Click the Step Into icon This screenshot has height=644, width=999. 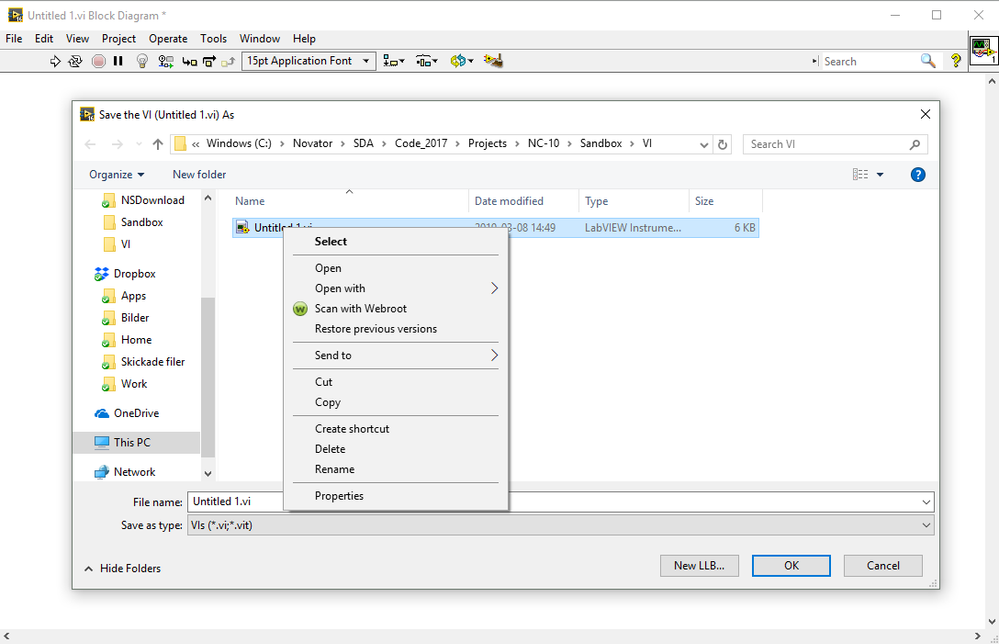tap(189, 61)
